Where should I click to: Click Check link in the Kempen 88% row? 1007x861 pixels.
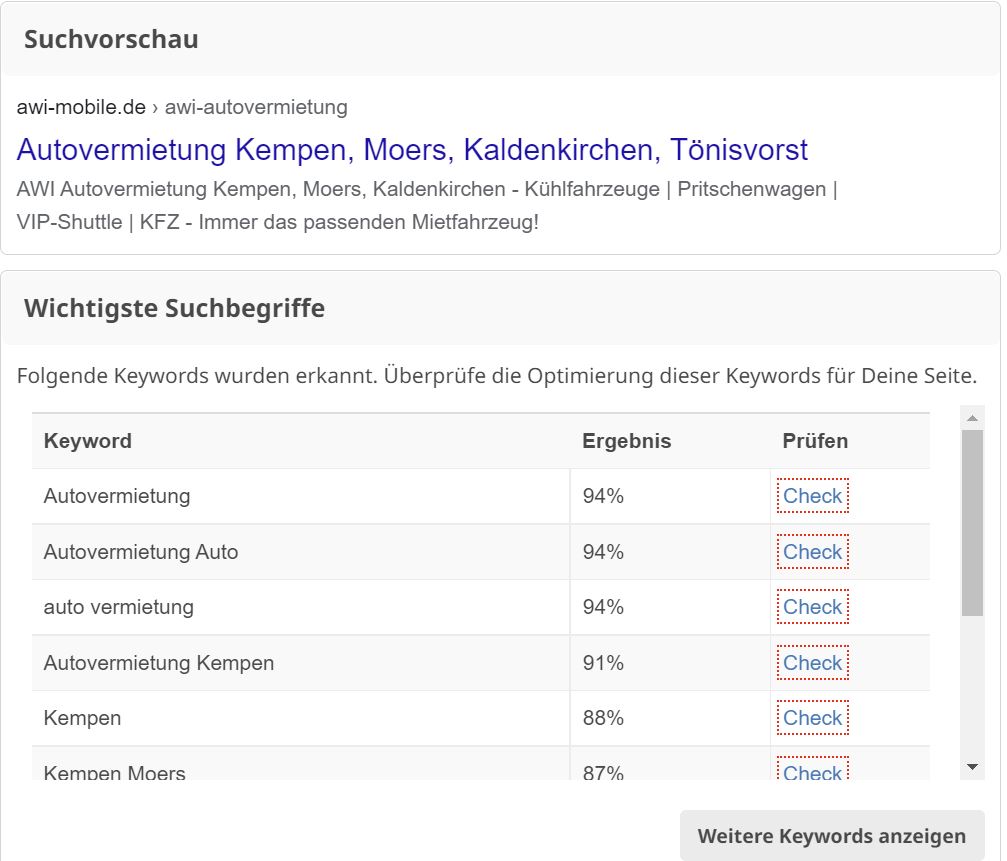coord(812,718)
